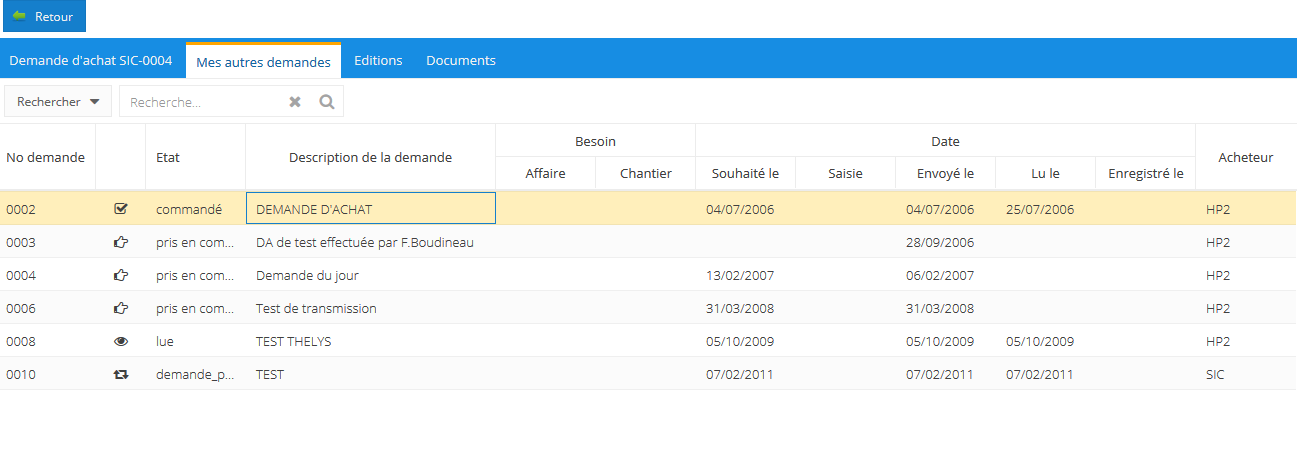This screenshot has width=1297, height=452.
Task: Sort by the Souhaité le column header
Action: [x=745, y=173]
